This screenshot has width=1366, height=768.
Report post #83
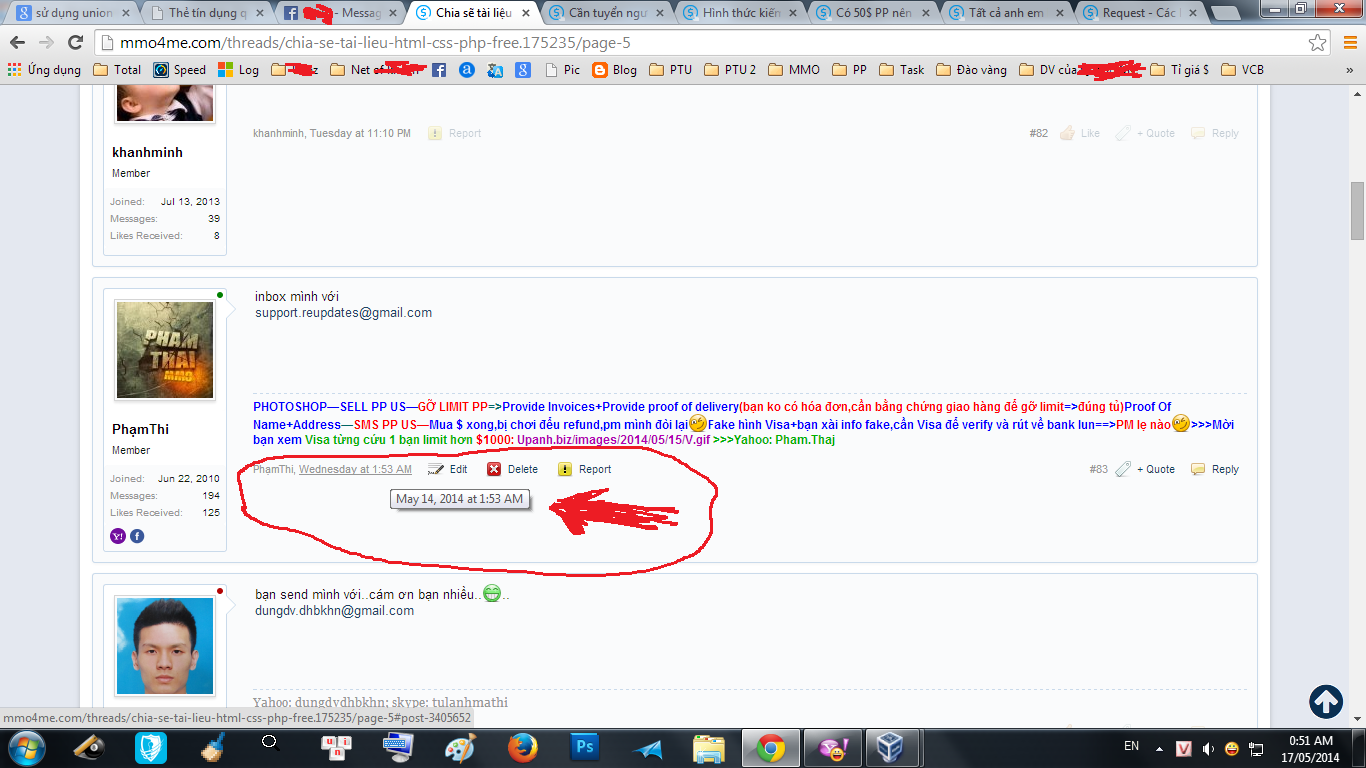click(x=584, y=469)
